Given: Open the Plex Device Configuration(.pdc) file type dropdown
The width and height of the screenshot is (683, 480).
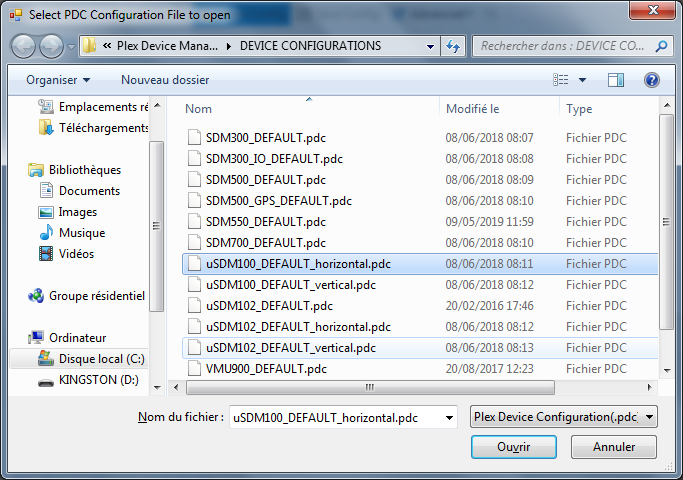Looking at the screenshot, I should point(564,417).
